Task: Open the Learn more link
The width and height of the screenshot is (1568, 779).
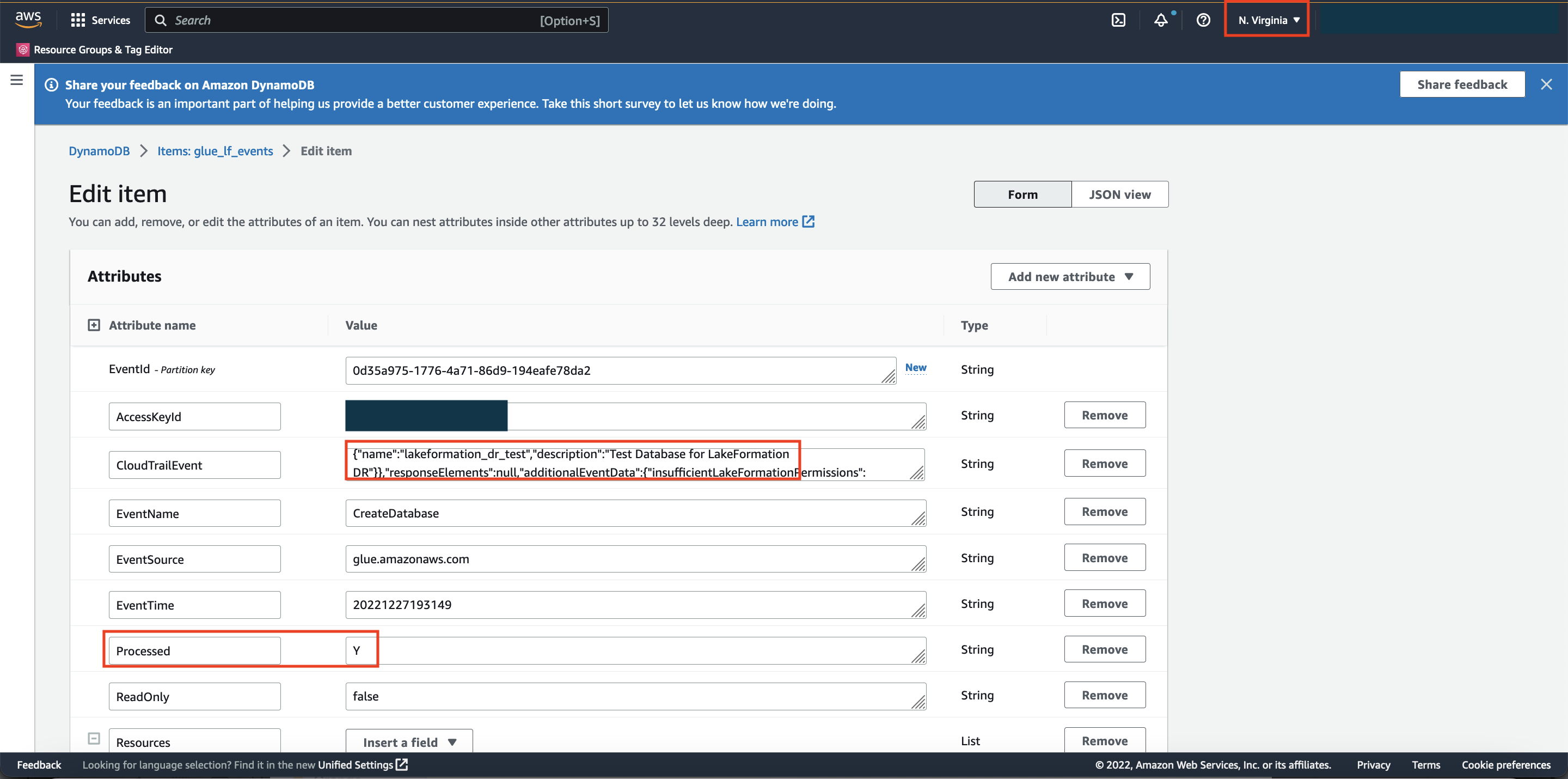Action: [767, 222]
